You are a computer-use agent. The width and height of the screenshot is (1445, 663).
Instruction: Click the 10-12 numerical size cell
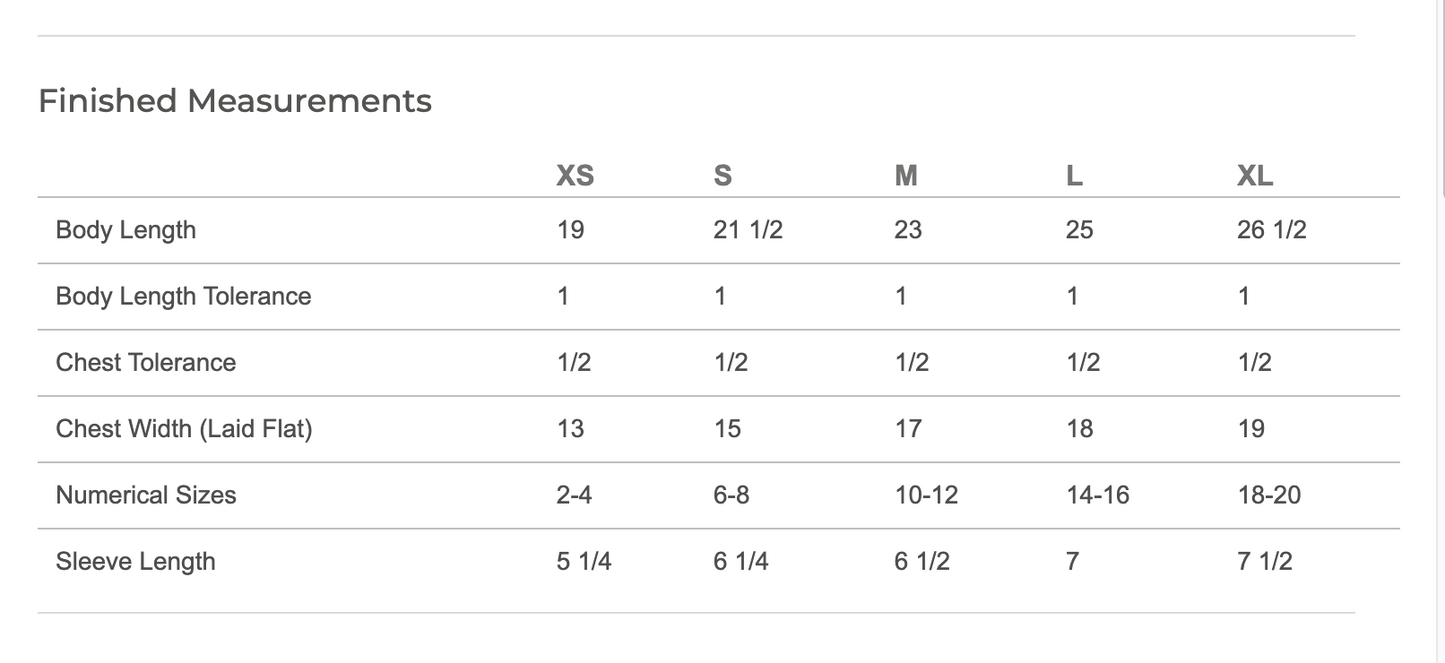pos(926,495)
